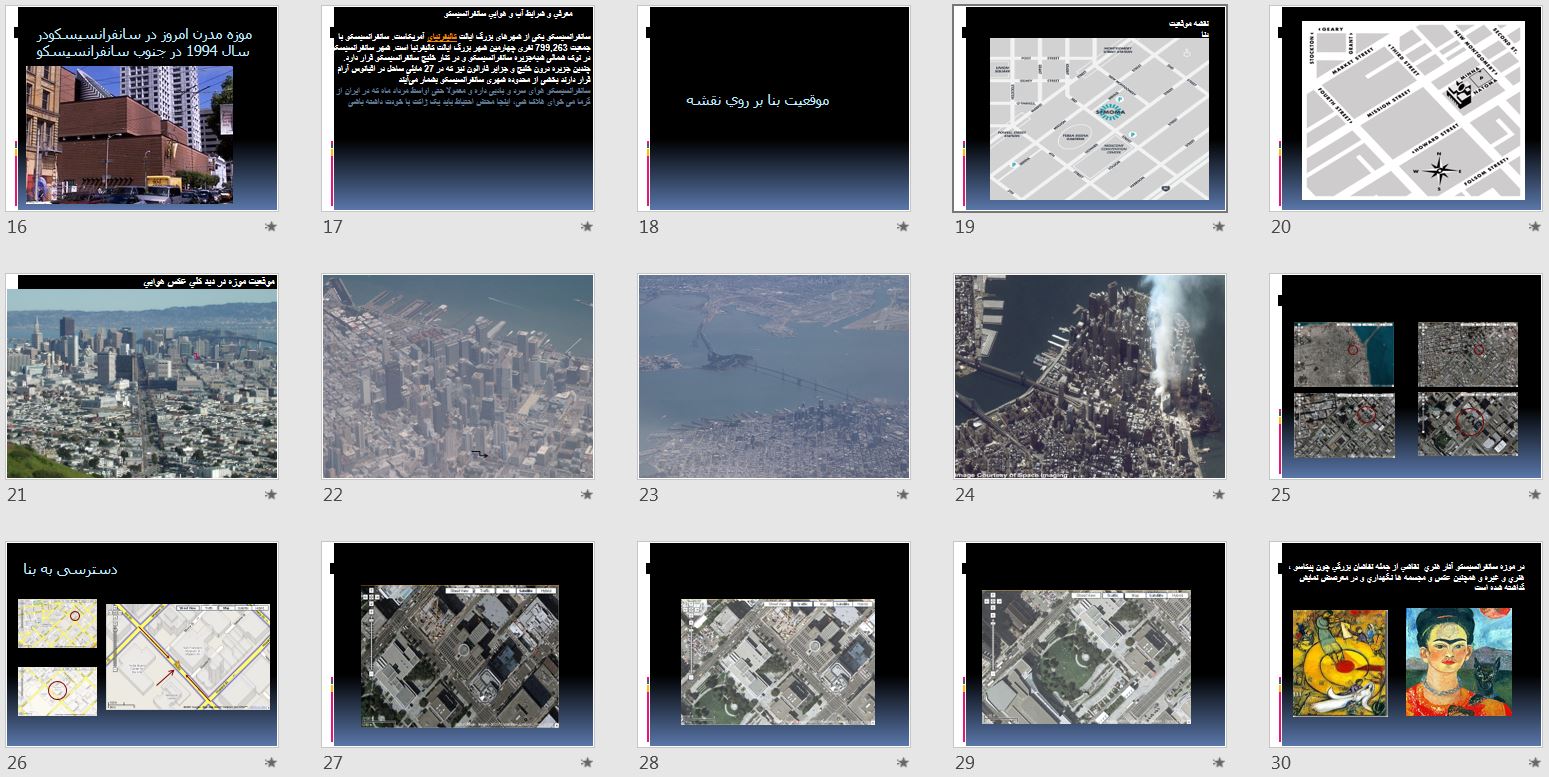This screenshot has height=777, width=1549.
Task: Select slide 19 showing the SFMOMA map
Action: click(1090, 109)
